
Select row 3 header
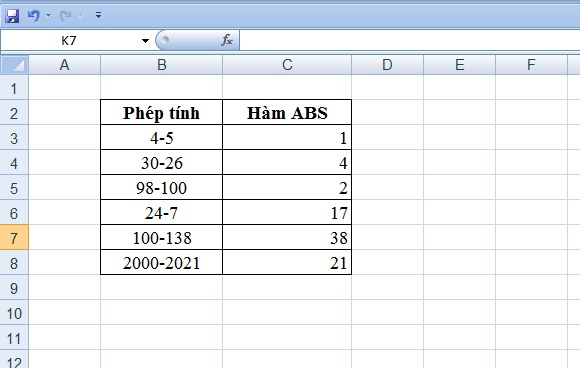click(x=14, y=138)
